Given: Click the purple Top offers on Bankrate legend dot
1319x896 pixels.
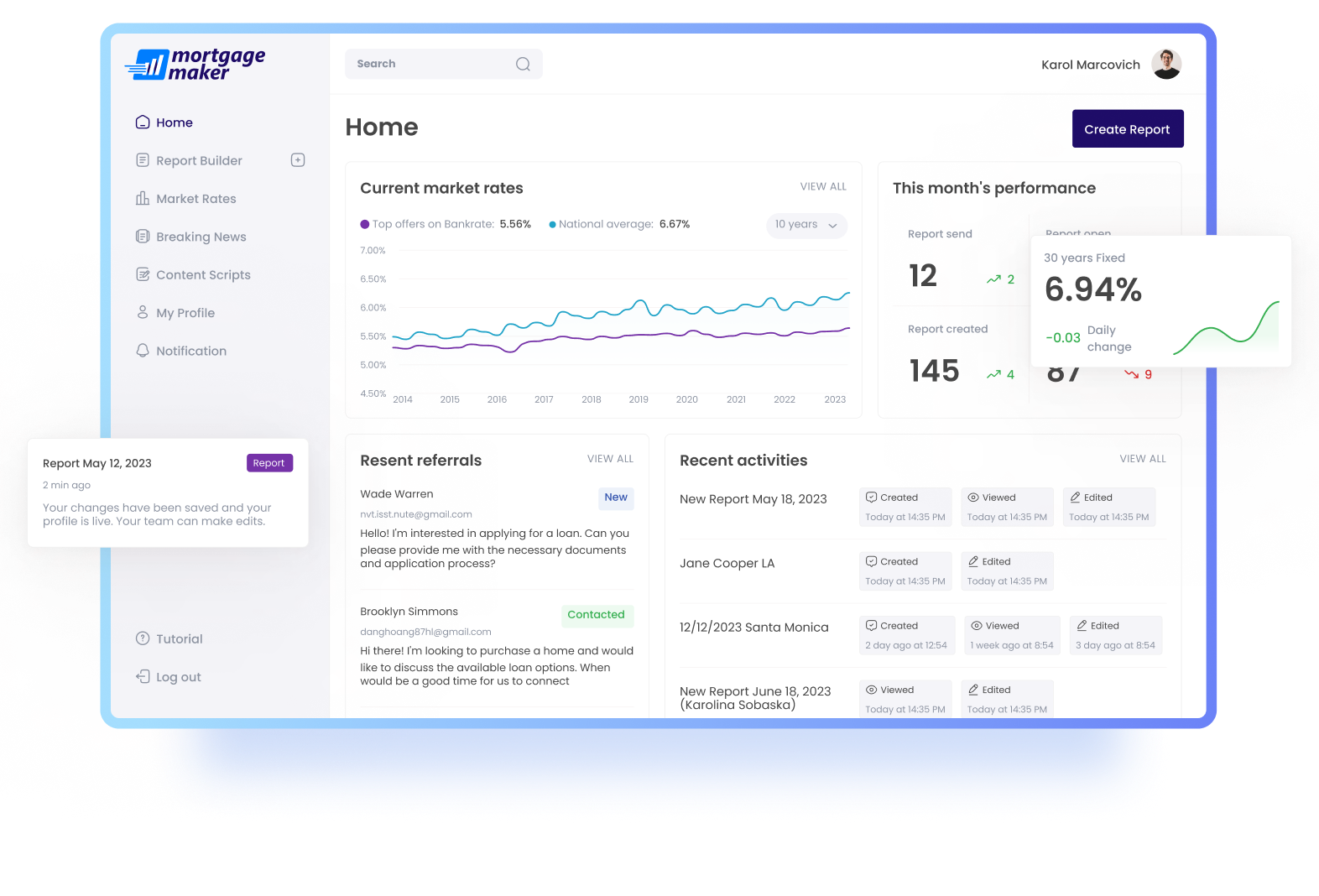Looking at the screenshot, I should click(365, 224).
